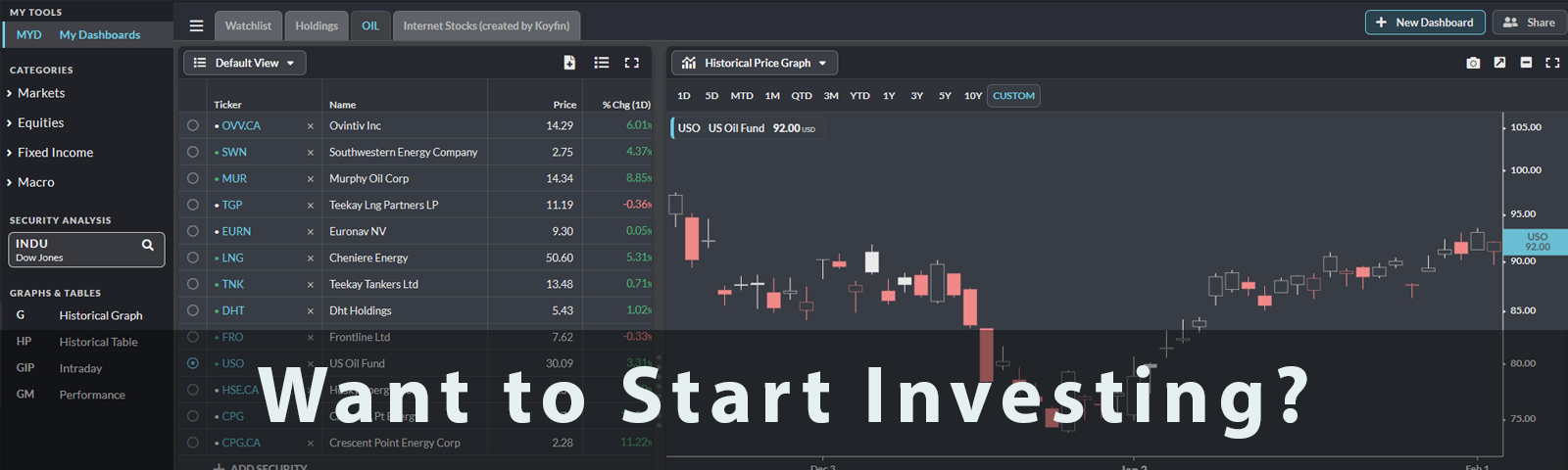Remove LNG from the watchlist

[311, 258]
